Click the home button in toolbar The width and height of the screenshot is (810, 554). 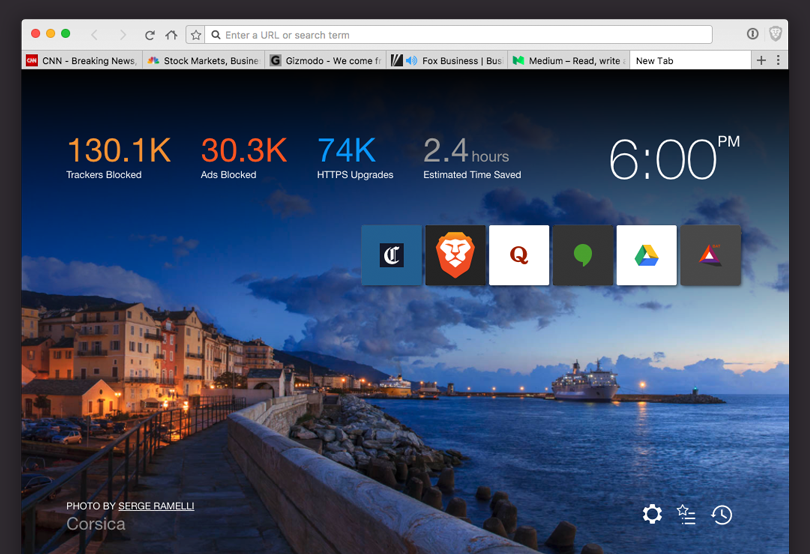172,35
